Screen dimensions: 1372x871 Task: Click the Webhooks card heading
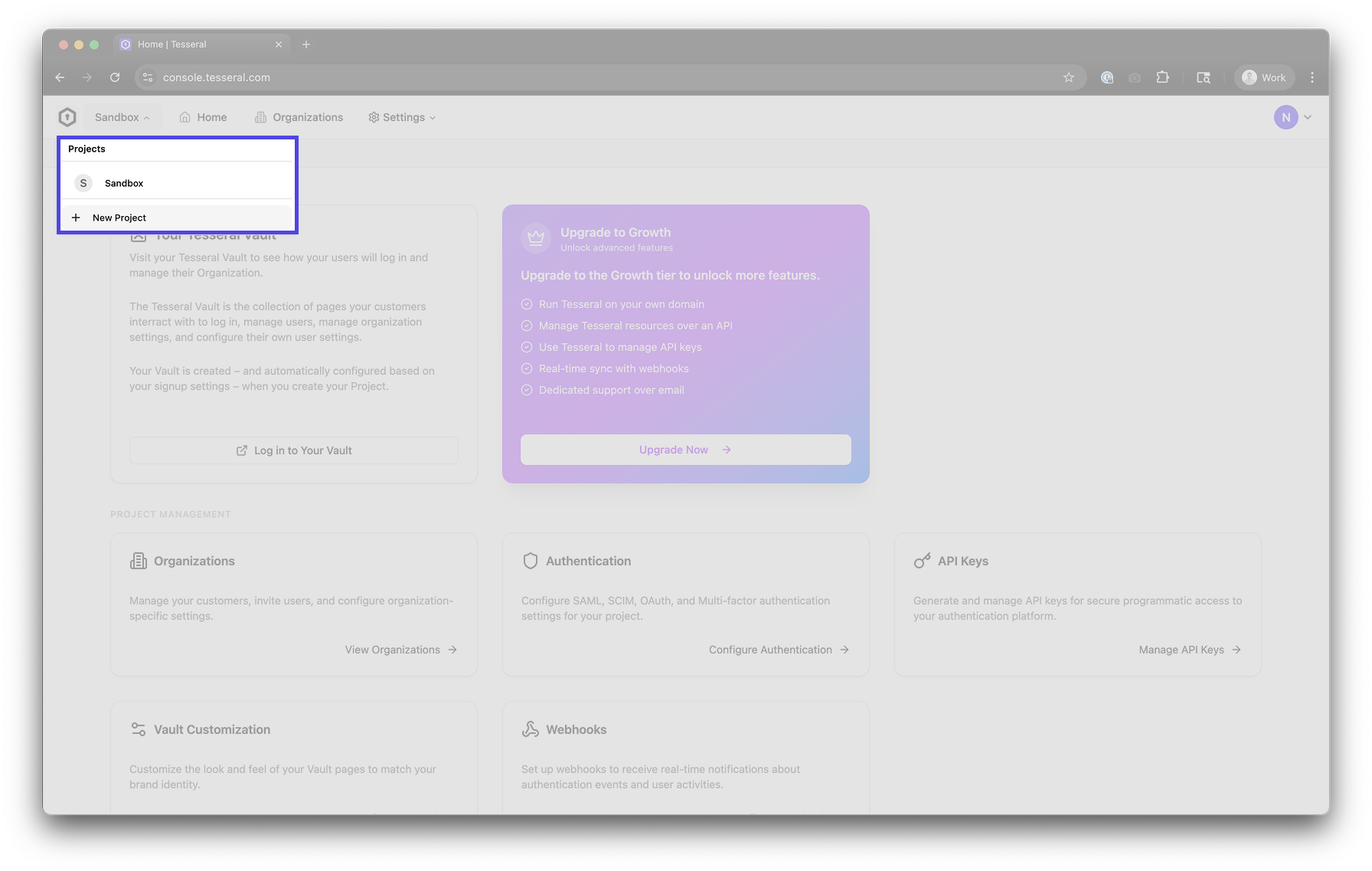(577, 729)
